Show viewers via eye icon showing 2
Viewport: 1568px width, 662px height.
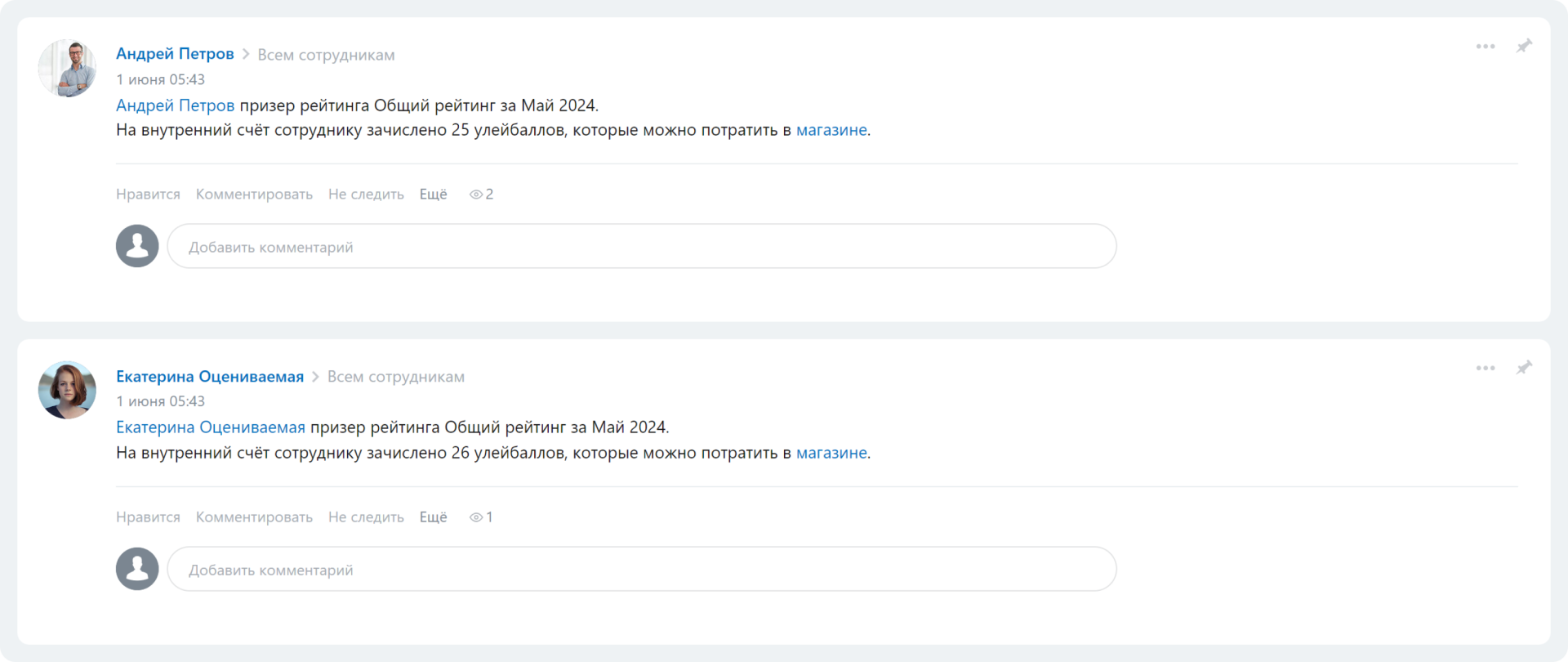pos(481,195)
